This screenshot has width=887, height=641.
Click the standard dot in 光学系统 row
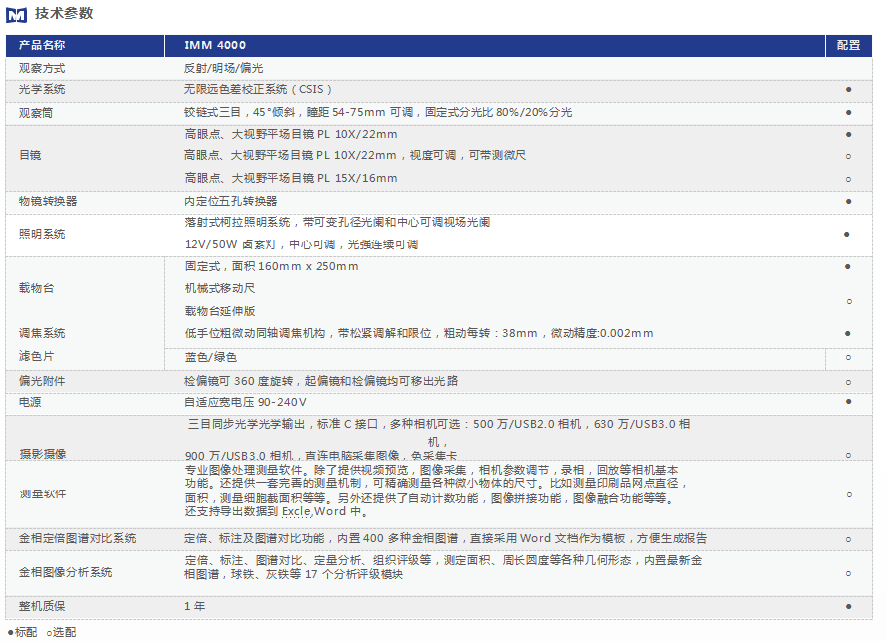pos(849,89)
